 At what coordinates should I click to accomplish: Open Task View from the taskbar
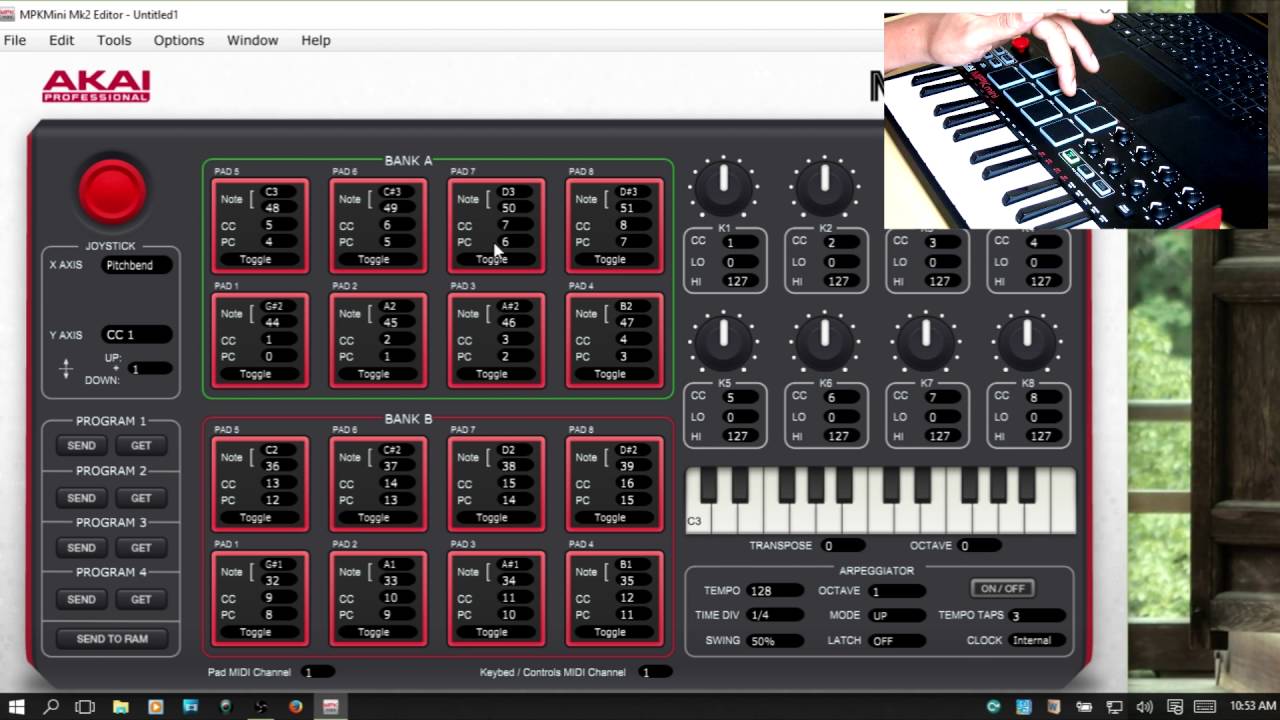pyautogui.click(x=85, y=706)
